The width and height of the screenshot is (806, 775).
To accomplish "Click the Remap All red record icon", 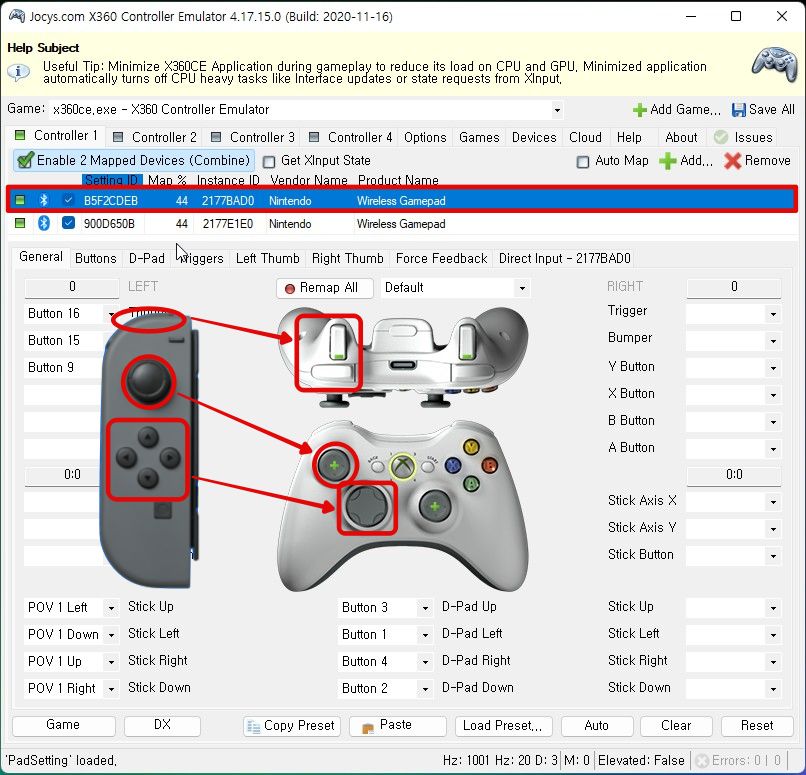I will tap(290, 289).
